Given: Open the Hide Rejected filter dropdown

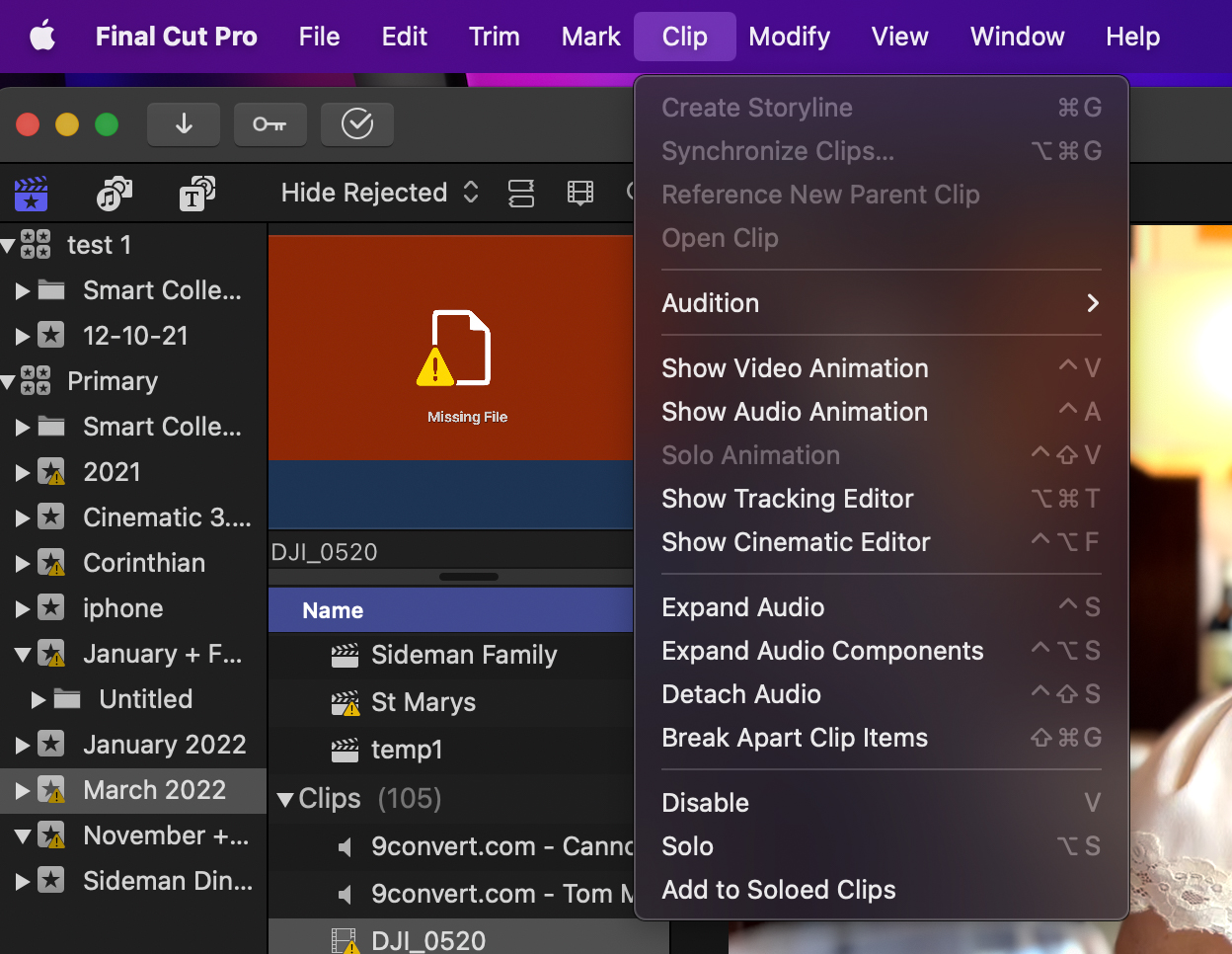Looking at the screenshot, I should pos(377,193).
